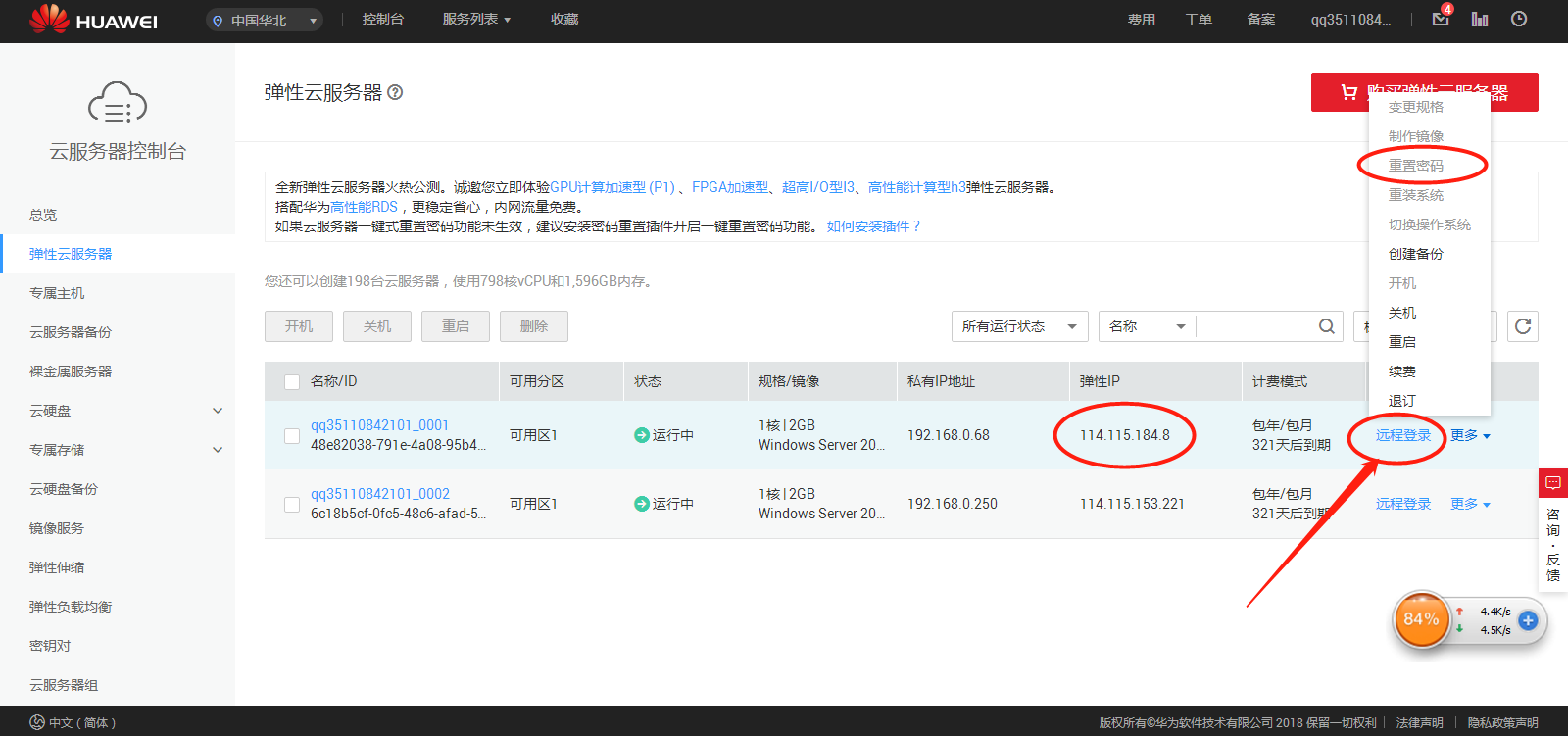
Task: Click the 关机 toolbar button
Action: pyautogui.click(x=377, y=326)
